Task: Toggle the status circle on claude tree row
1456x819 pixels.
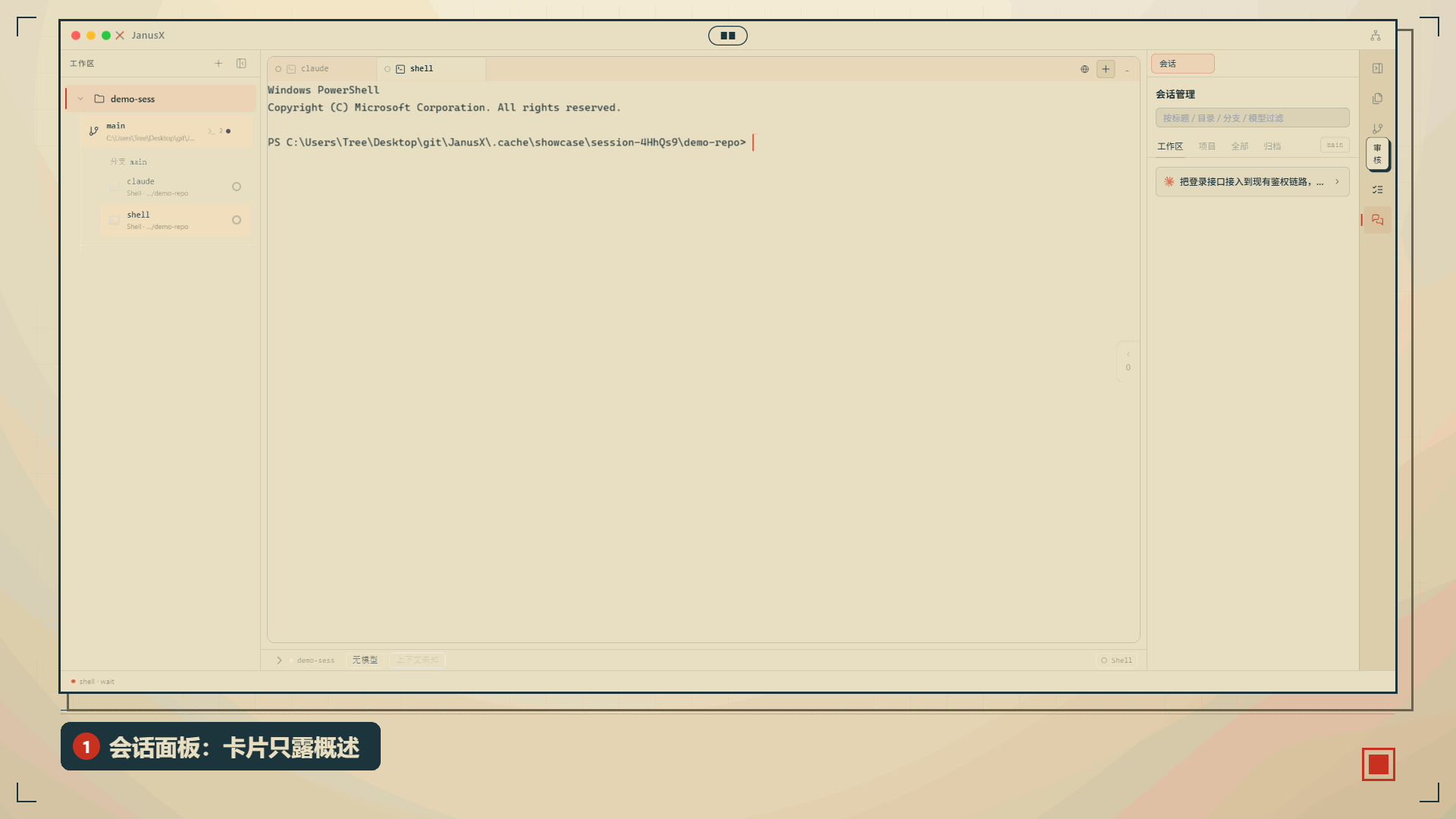Action: click(x=237, y=187)
